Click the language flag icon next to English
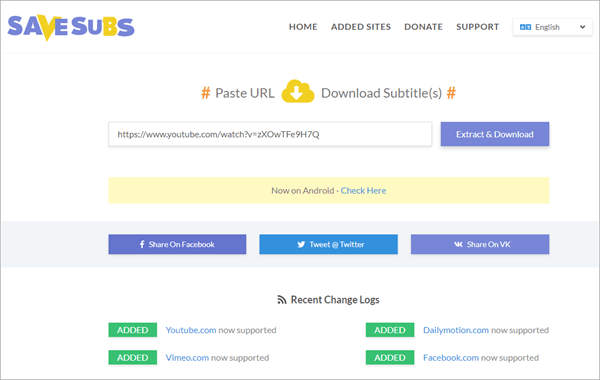 525,27
